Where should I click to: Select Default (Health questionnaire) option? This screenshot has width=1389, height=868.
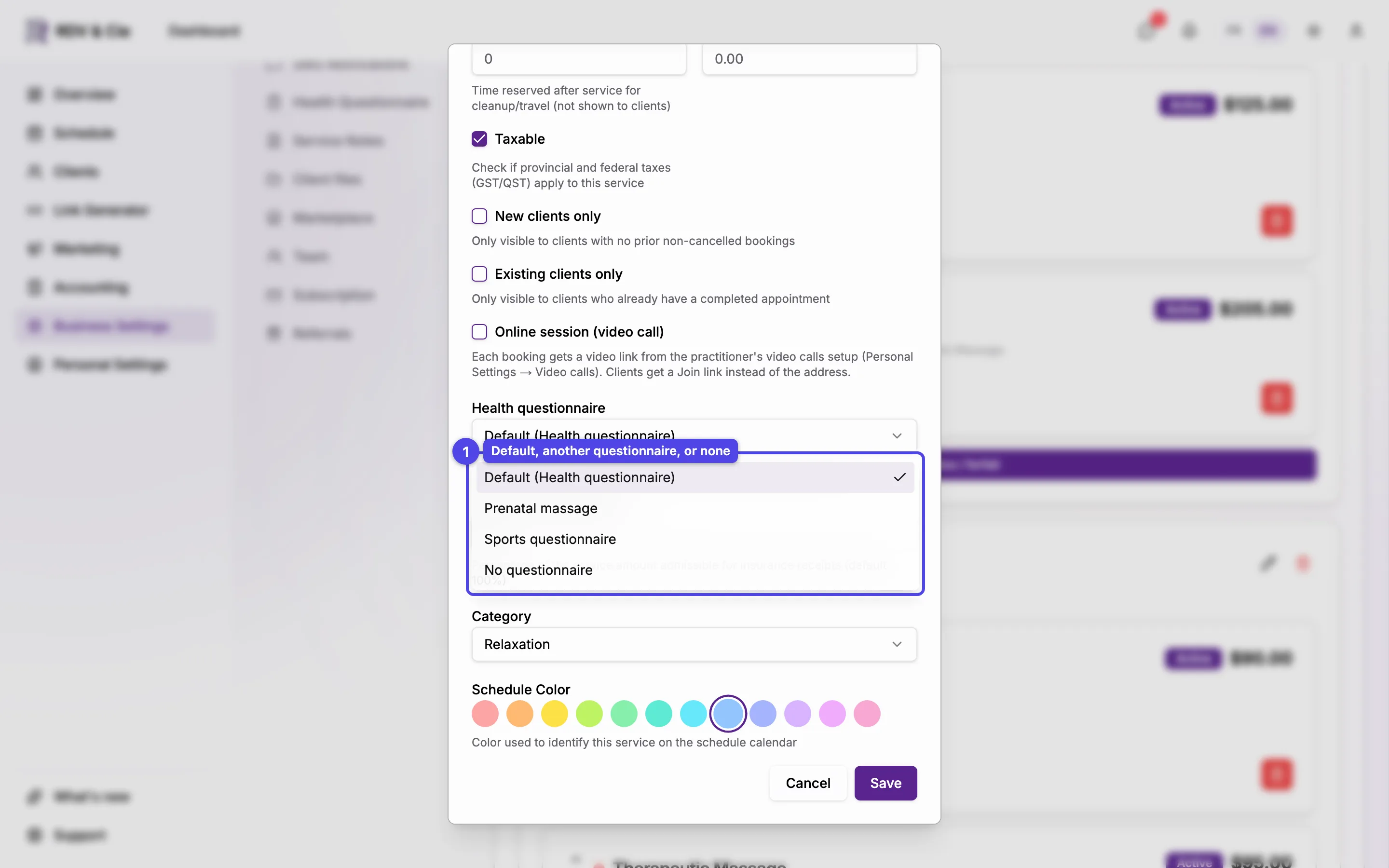tap(694, 477)
